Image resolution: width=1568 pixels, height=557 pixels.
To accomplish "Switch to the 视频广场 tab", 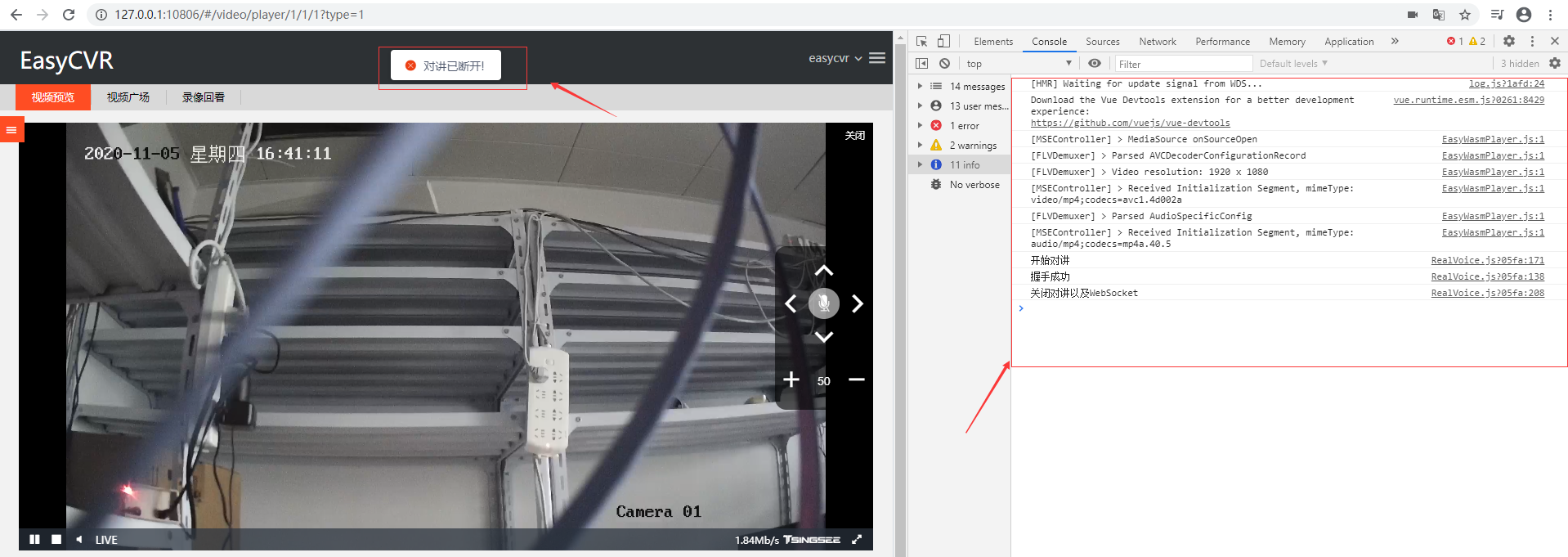I will pyautogui.click(x=128, y=97).
